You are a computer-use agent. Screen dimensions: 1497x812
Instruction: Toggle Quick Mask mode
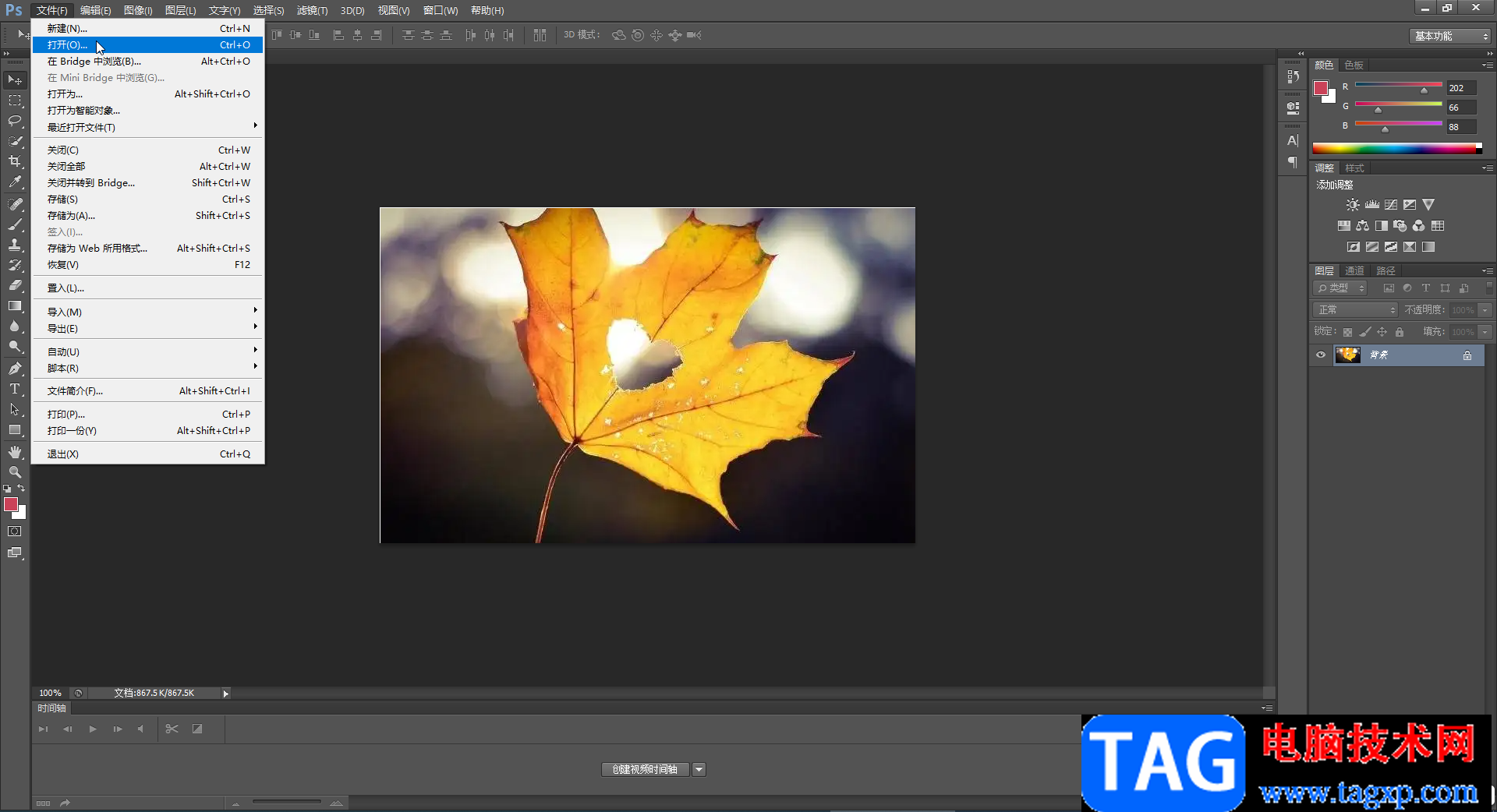(x=15, y=531)
